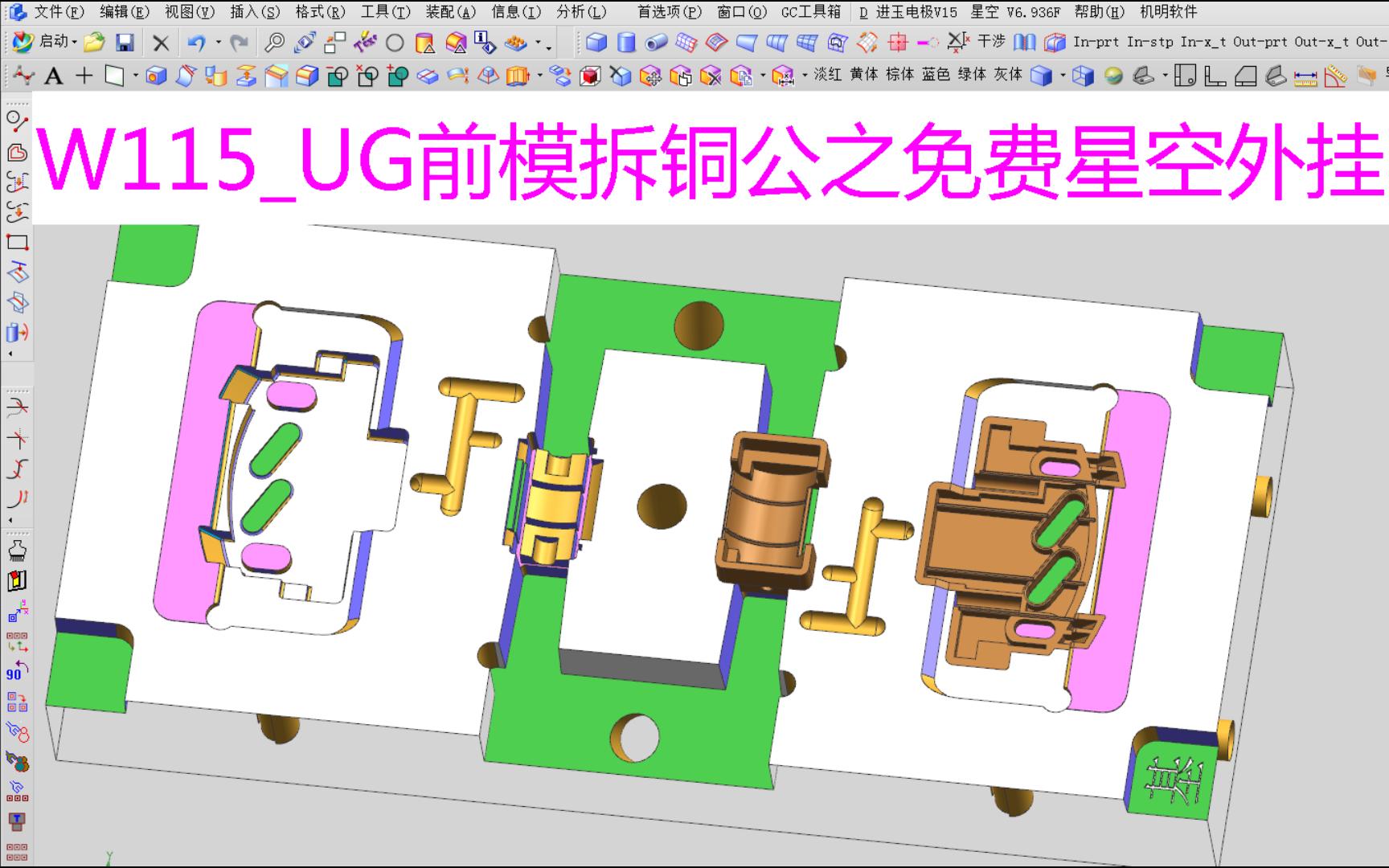The width and height of the screenshot is (1389, 868).
Task: Click the sketch creation icon
Action: coord(24,76)
